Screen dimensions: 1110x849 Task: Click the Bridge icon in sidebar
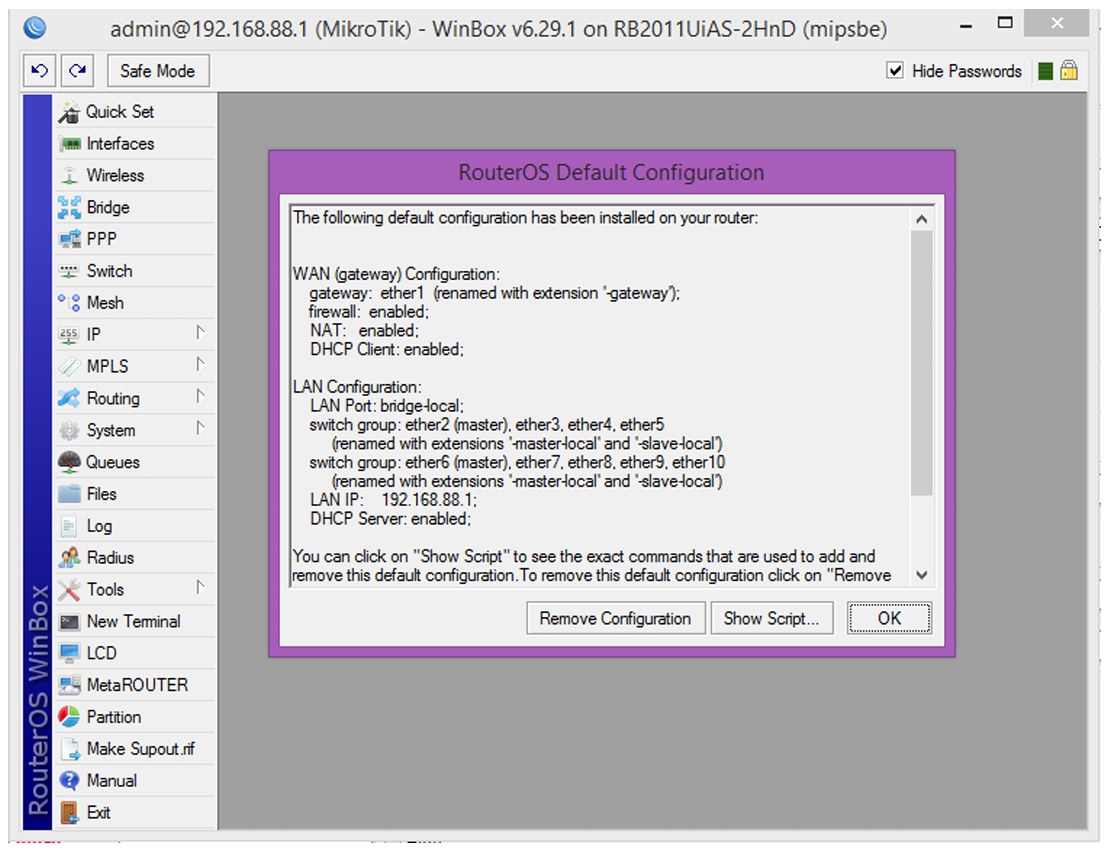69,207
